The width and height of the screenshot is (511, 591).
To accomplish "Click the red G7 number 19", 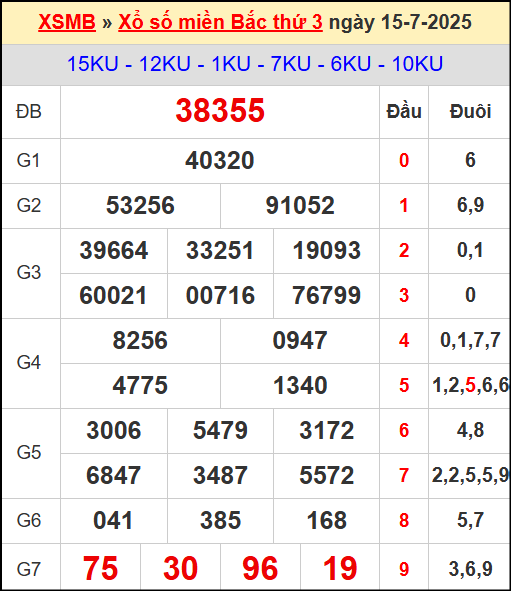I will (340, 568).
